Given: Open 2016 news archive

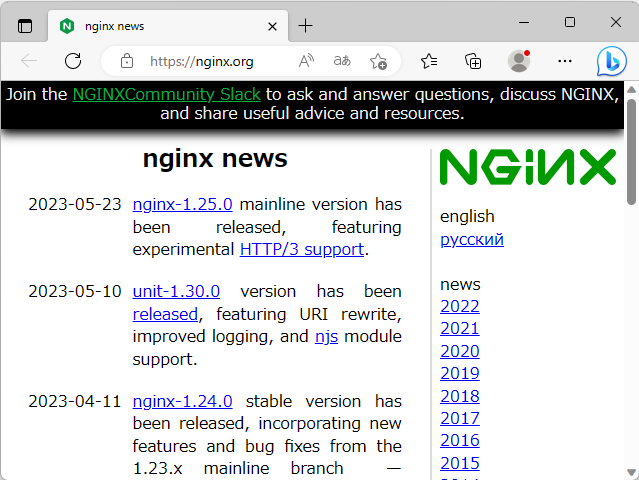Looking at the screenshot, I should tap(460, 440).
